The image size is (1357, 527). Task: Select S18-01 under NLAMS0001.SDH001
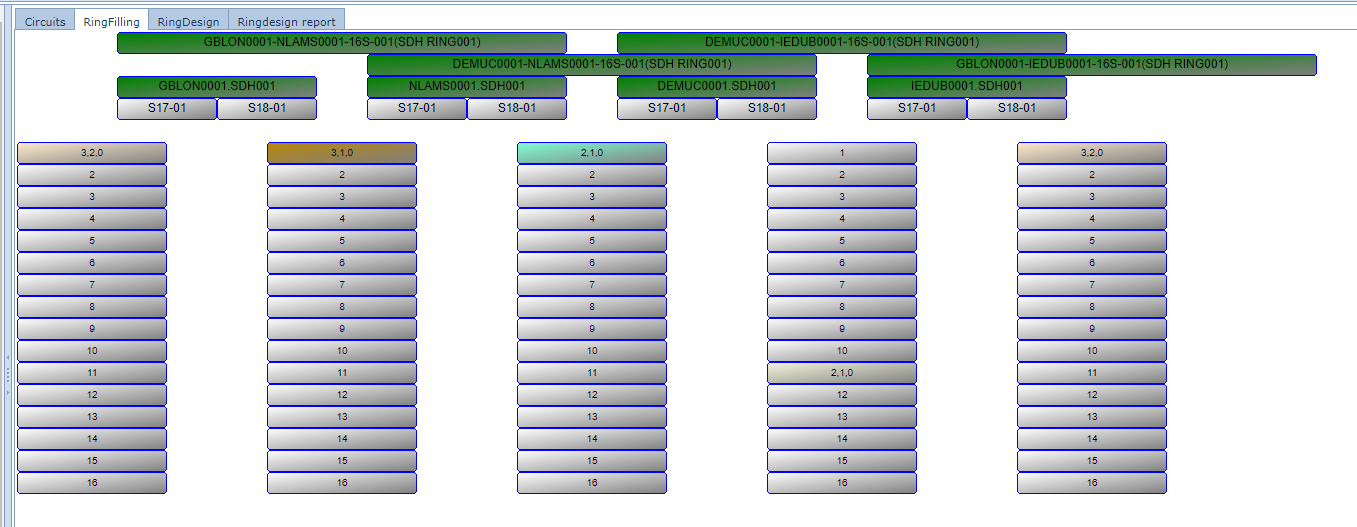[x=516, y=109]
